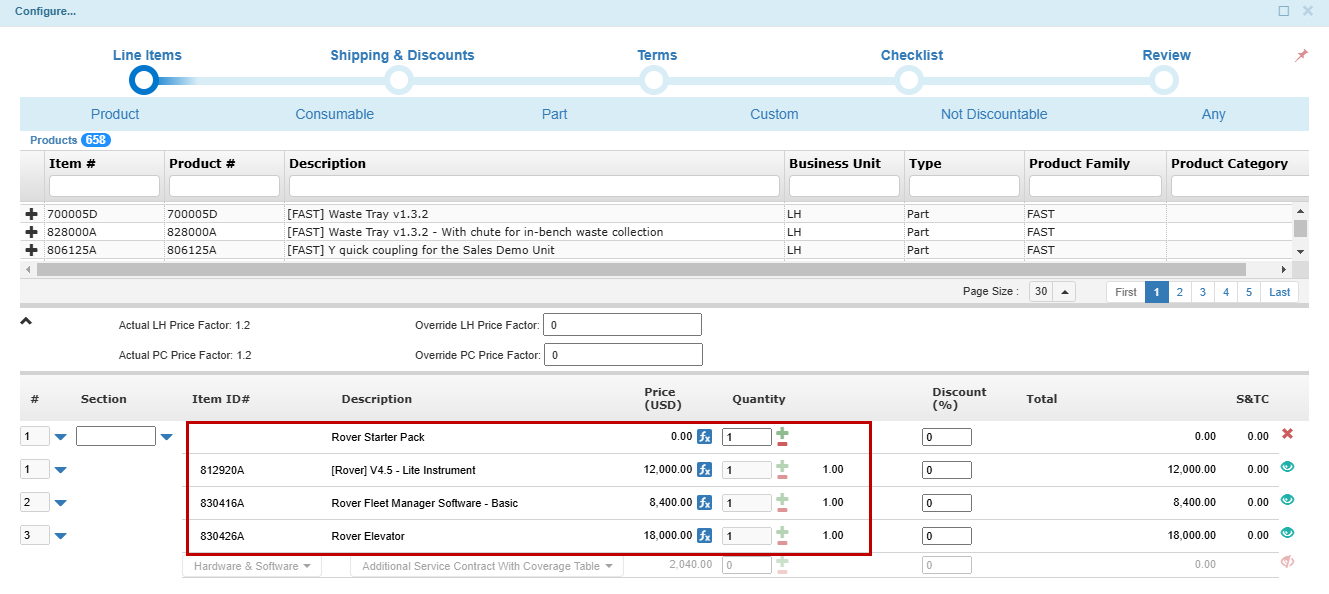Collapse the price factor section chevron

coord(26,322)
